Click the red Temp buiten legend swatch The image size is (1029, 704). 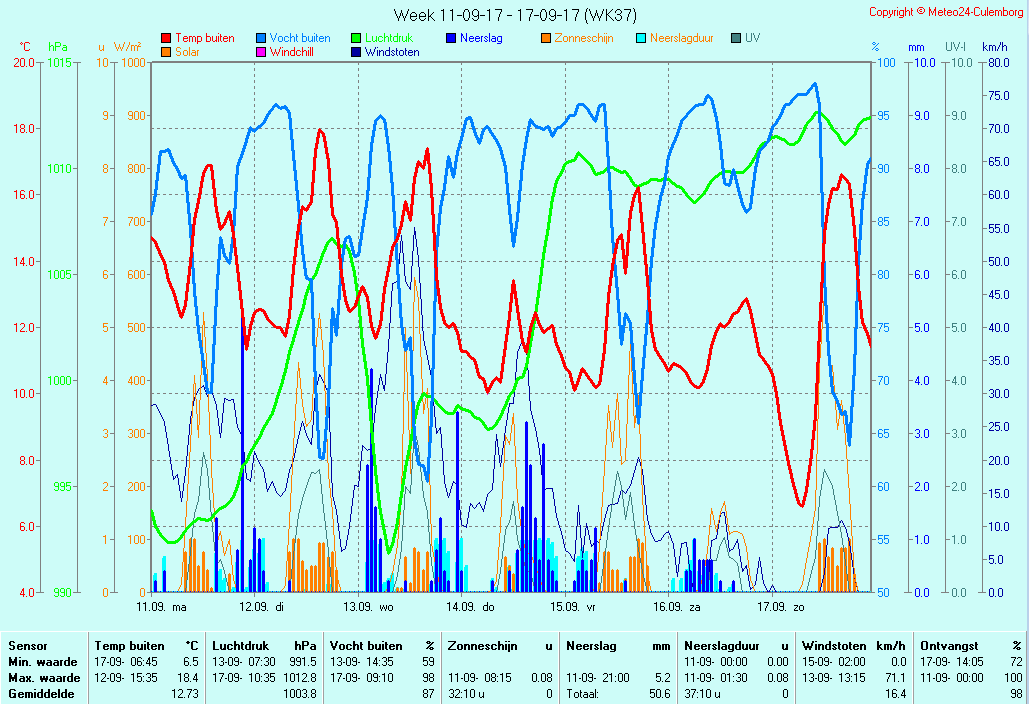point(166,39)
